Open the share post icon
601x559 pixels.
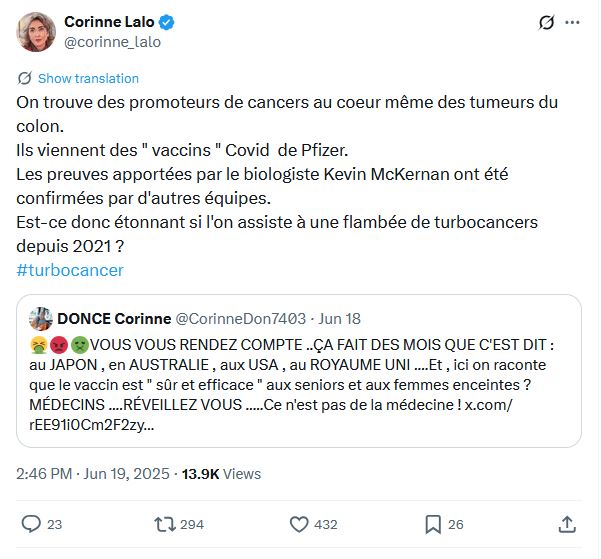coord(567,523)
